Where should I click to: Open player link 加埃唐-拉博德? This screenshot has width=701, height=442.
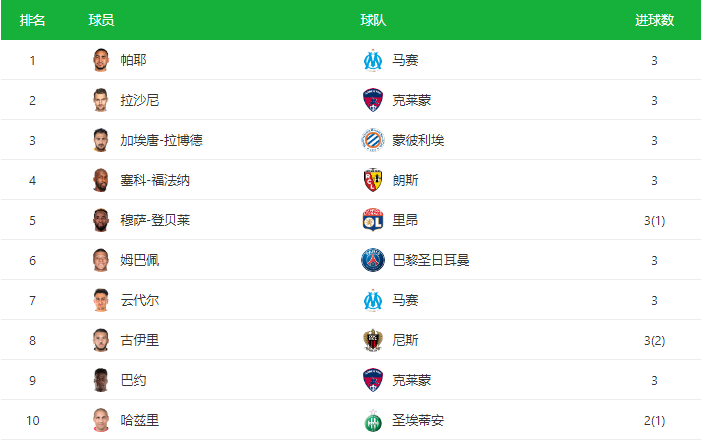pos(161,140)
